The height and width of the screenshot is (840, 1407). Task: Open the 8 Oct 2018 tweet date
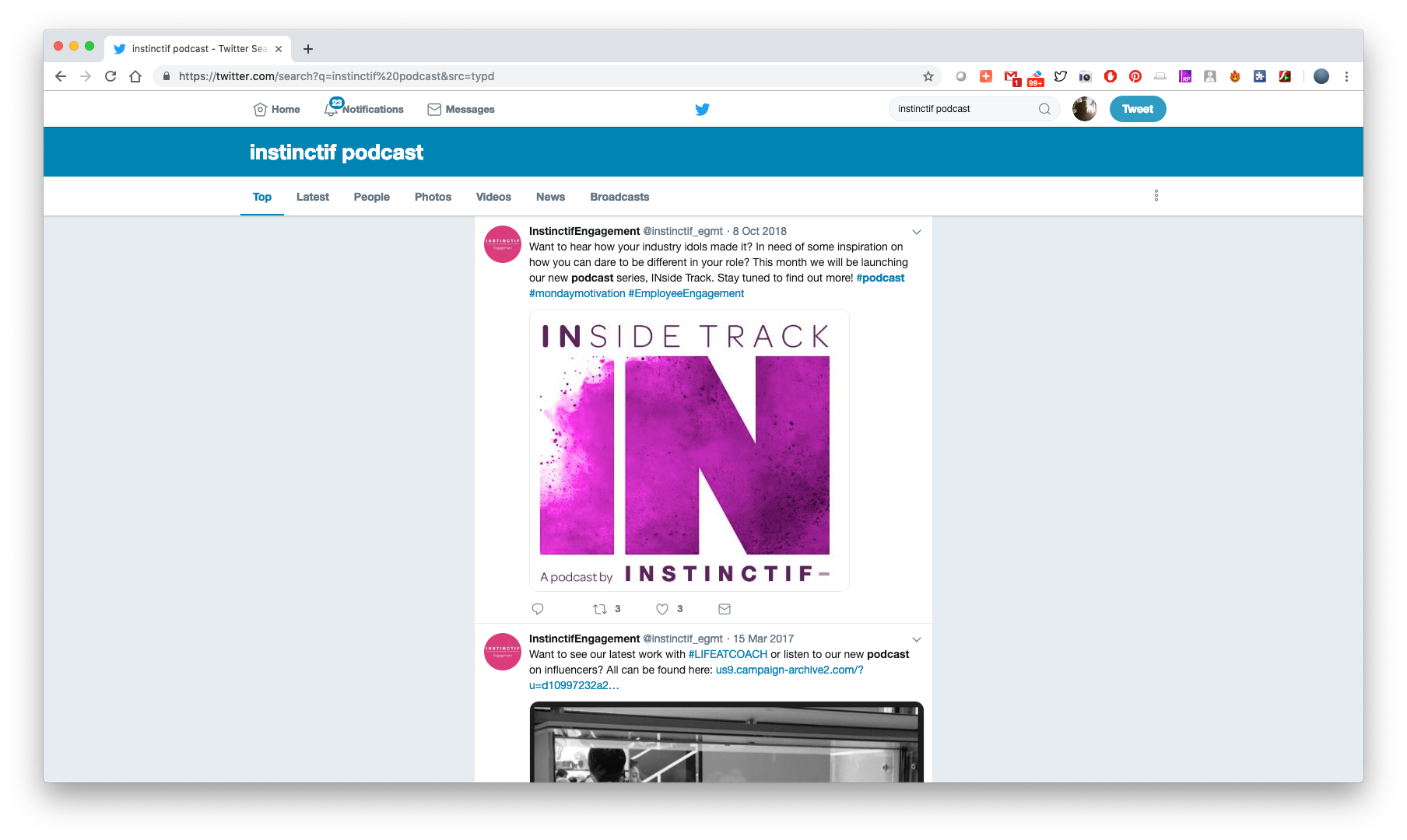coord(760,231)
